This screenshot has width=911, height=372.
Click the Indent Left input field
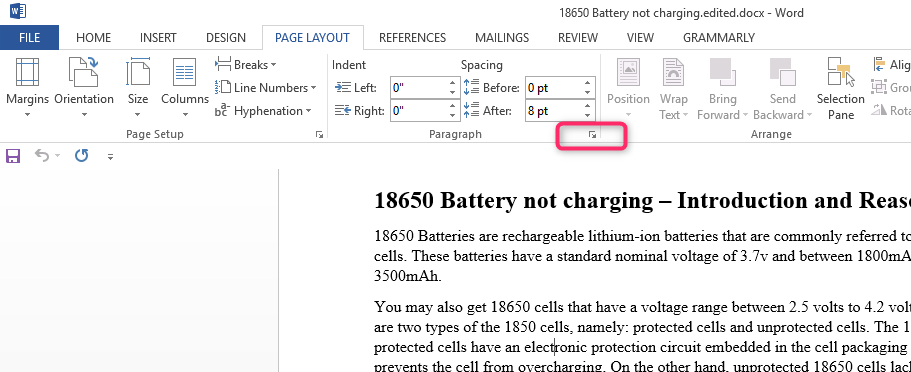pos(419,88)
